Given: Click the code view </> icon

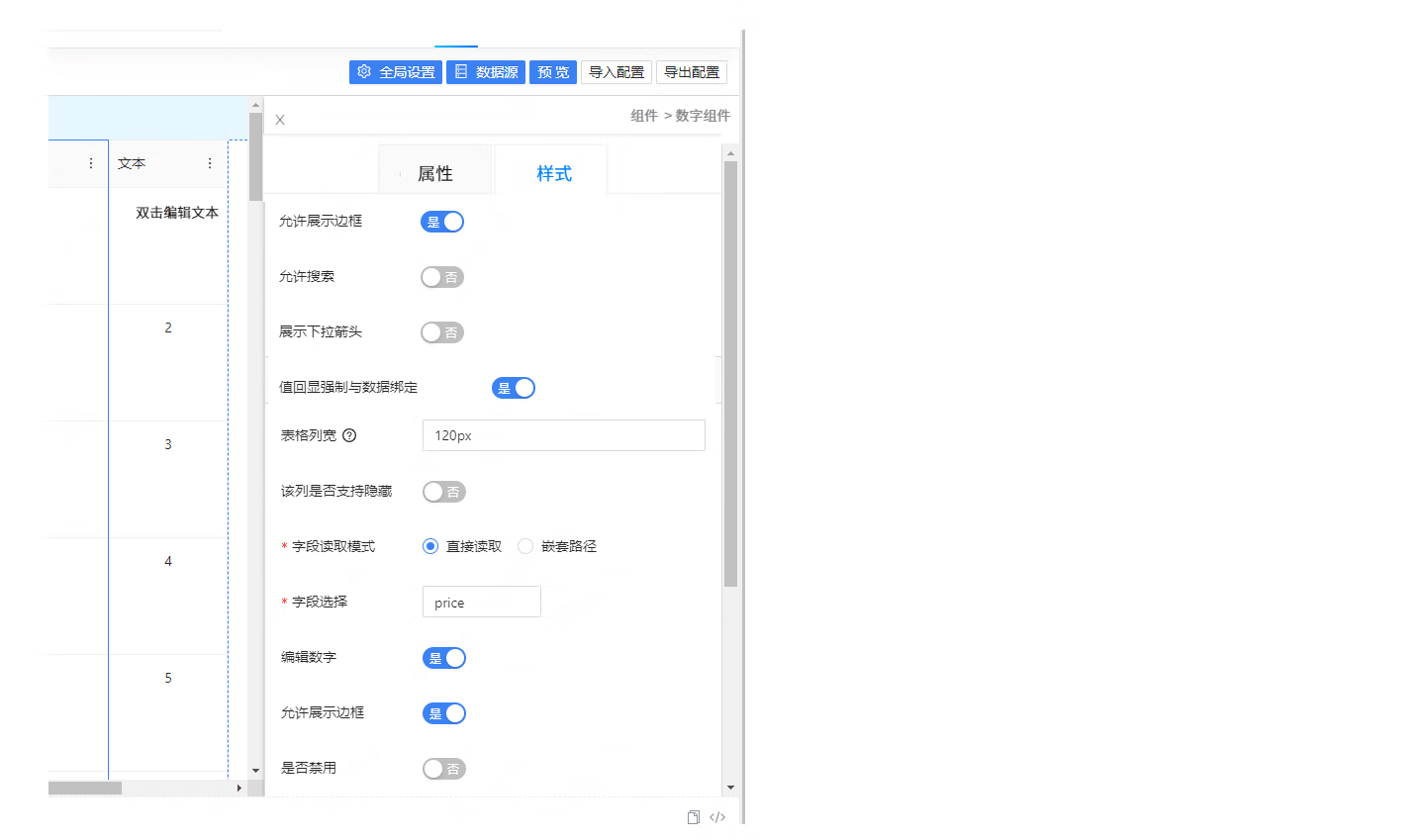Looking at the screenshot, I should pos(717,817).
